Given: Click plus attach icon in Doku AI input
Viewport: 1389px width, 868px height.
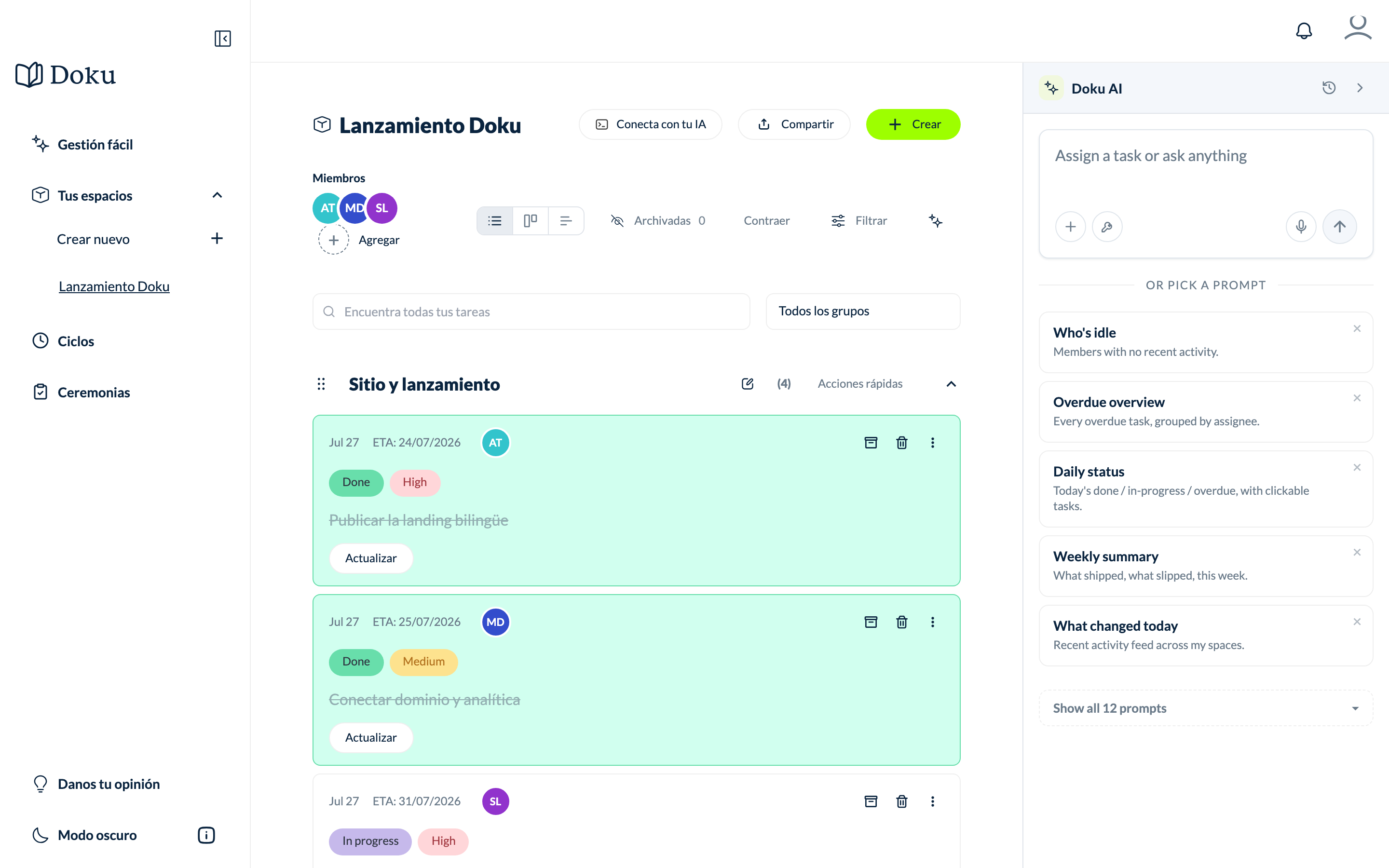Looking at the screenshot, I should coord(1070,227).
